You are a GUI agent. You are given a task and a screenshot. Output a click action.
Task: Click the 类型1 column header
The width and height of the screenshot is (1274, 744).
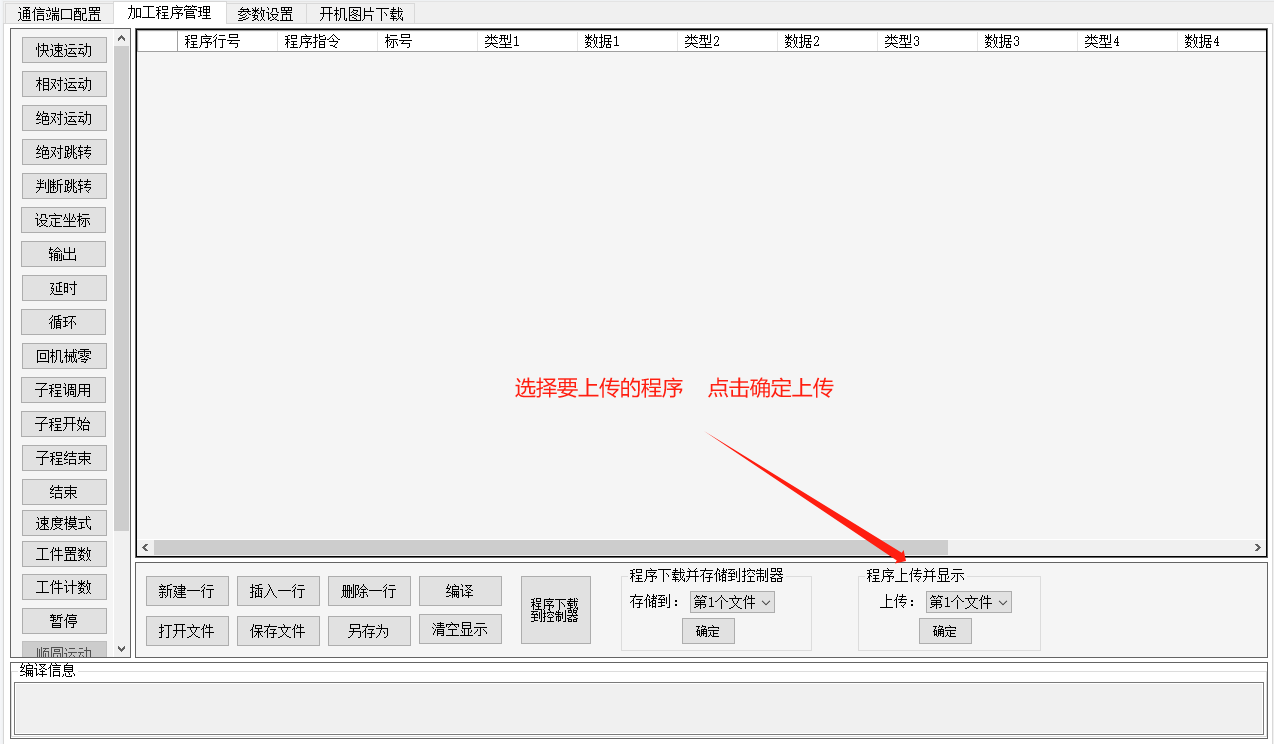click(x=527, y=41)
